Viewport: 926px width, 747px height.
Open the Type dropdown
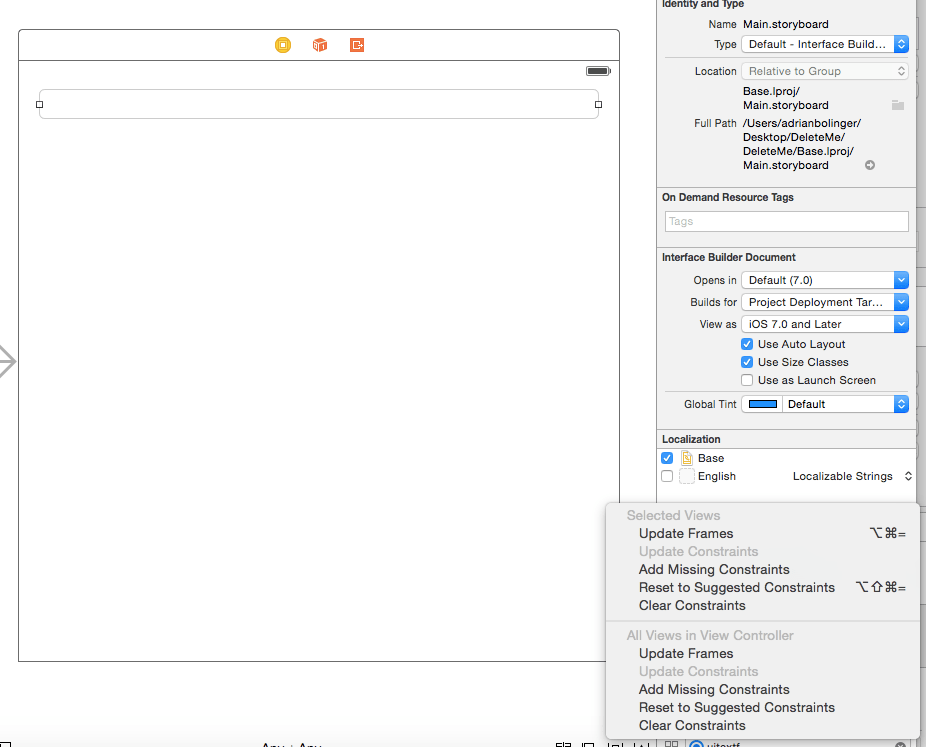tap(824, 44)
